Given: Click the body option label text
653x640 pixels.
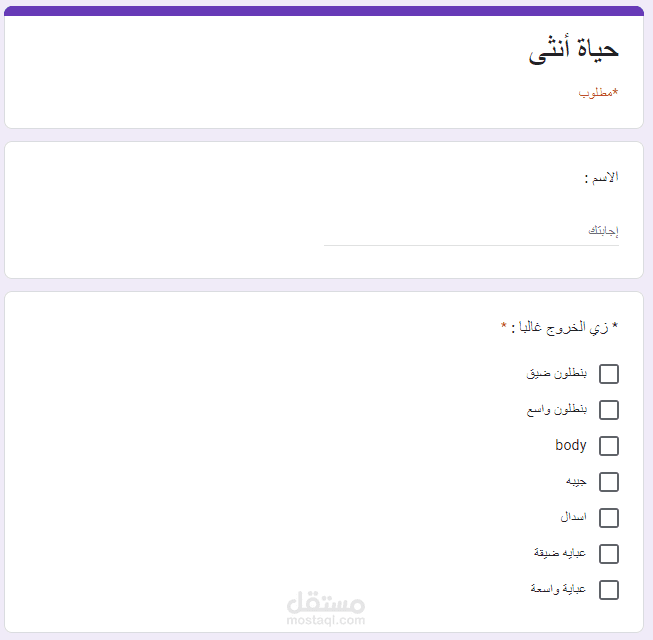Looking at the screenshot, I should click(571, 445).
